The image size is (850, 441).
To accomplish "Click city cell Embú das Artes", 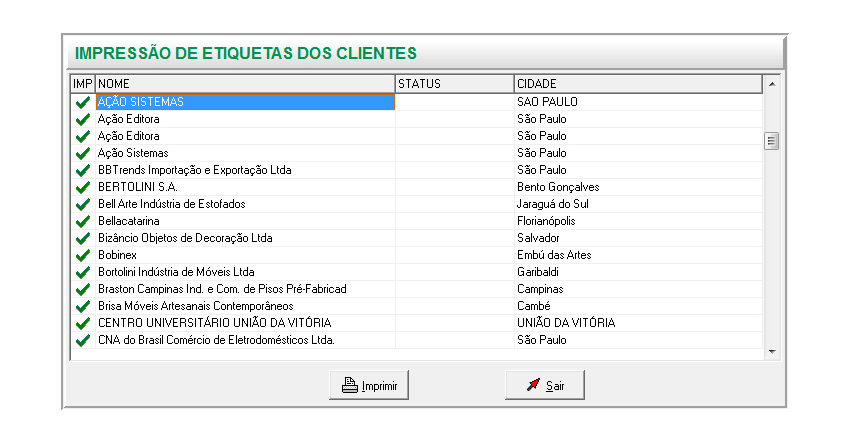I will click(639, 255).
